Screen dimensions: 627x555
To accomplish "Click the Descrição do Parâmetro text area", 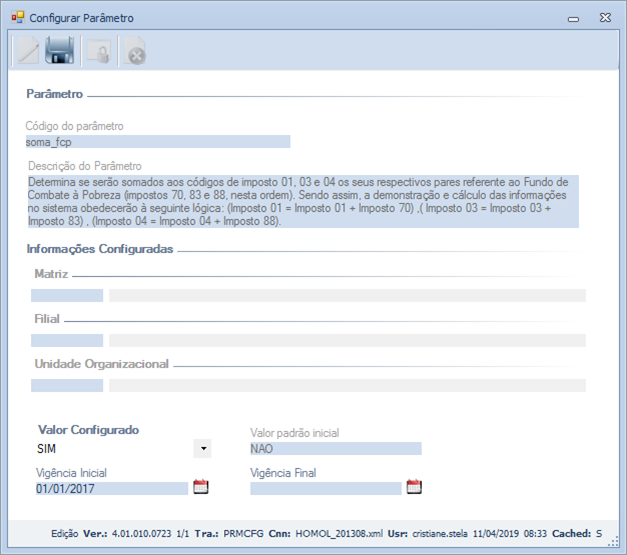I will tap(303, 202).
